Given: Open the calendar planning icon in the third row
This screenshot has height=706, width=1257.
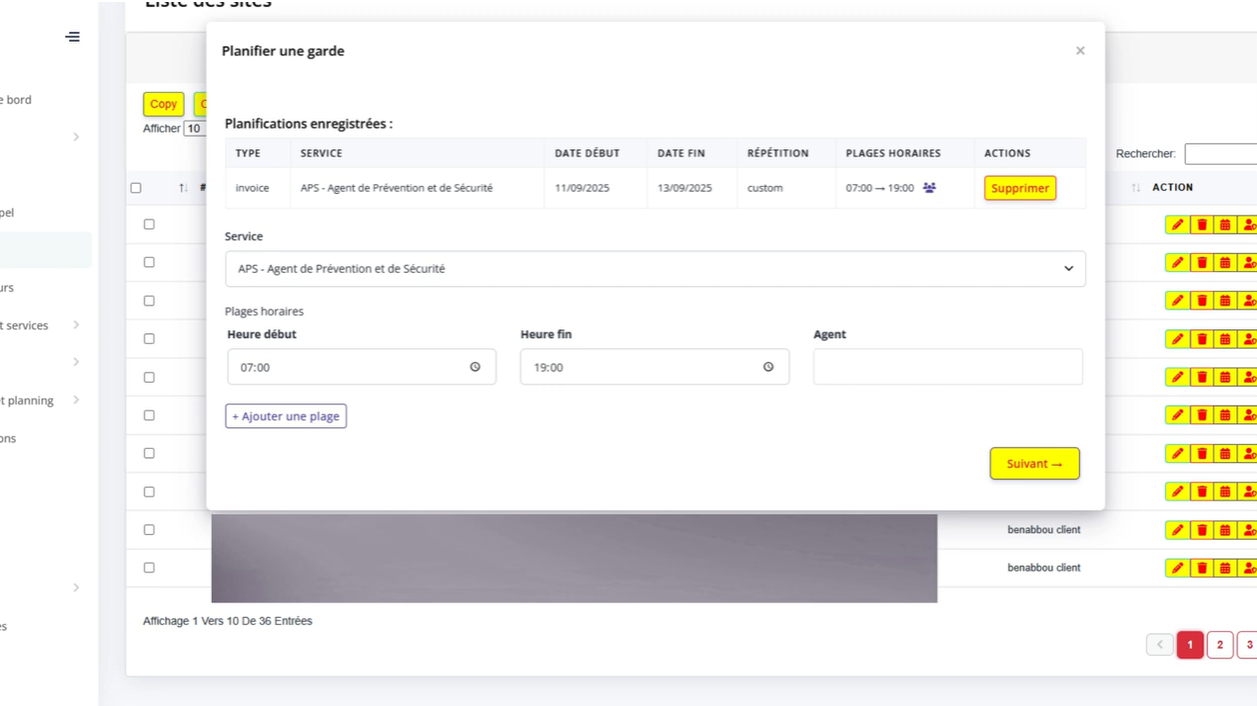Looking at the screenshot, I should [x=1225, y=301].
